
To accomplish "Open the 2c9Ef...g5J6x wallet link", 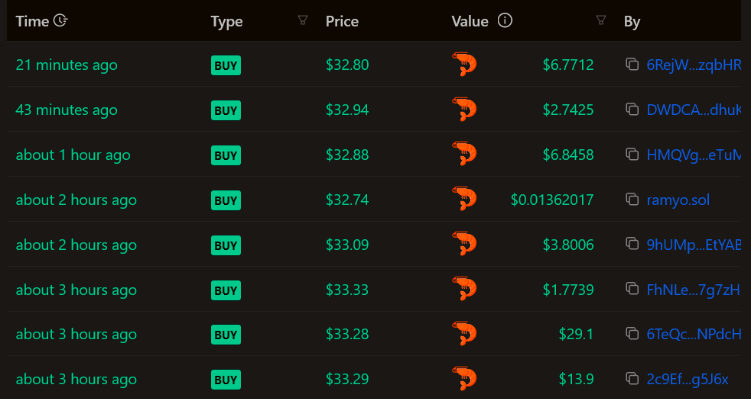I will point(687,379).
